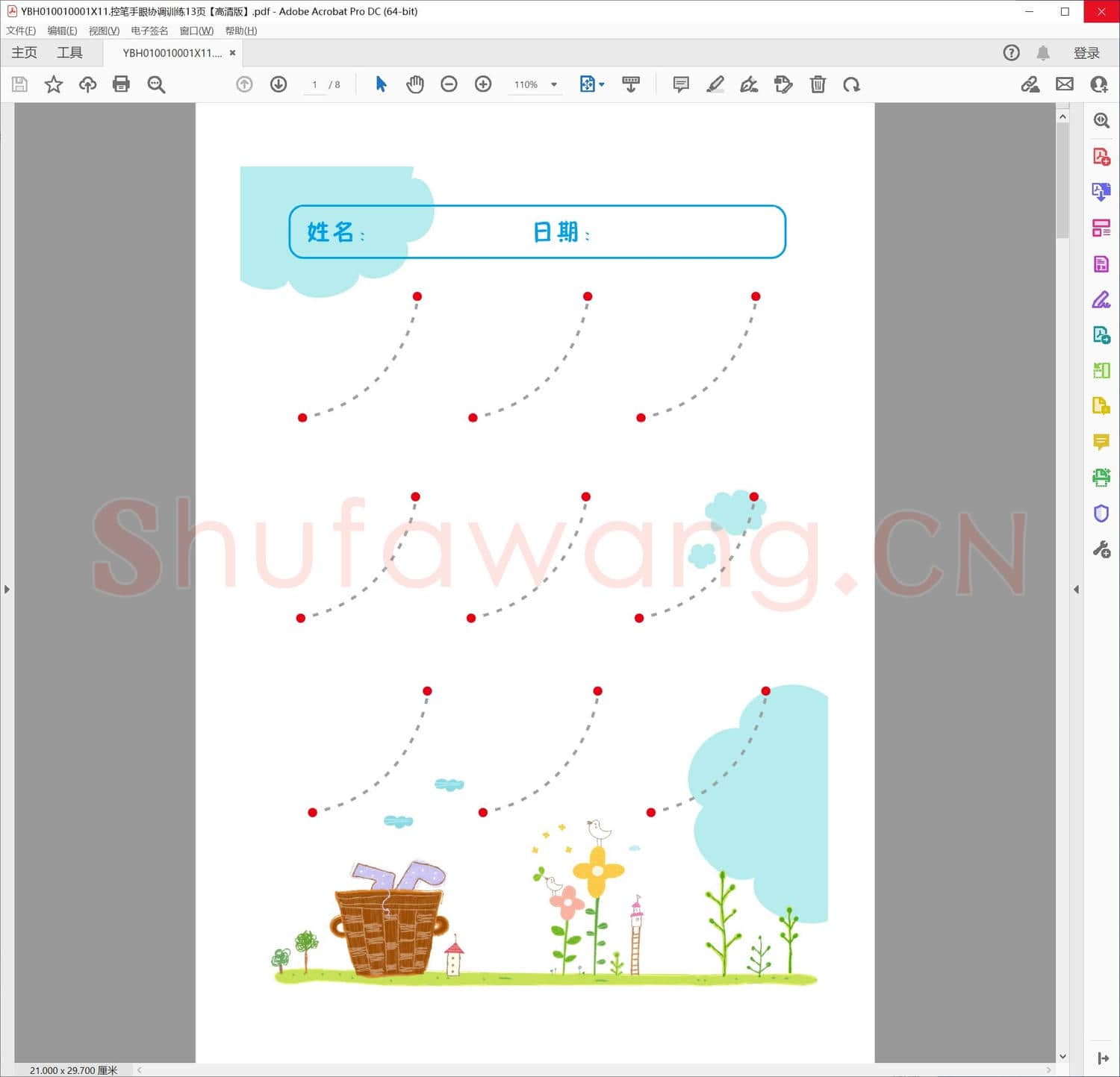Image resolution: width=1120 pixels, height=1077 pixels.
Task: Open yellow combine files sidebar tool
Action: coord(1101,406)
